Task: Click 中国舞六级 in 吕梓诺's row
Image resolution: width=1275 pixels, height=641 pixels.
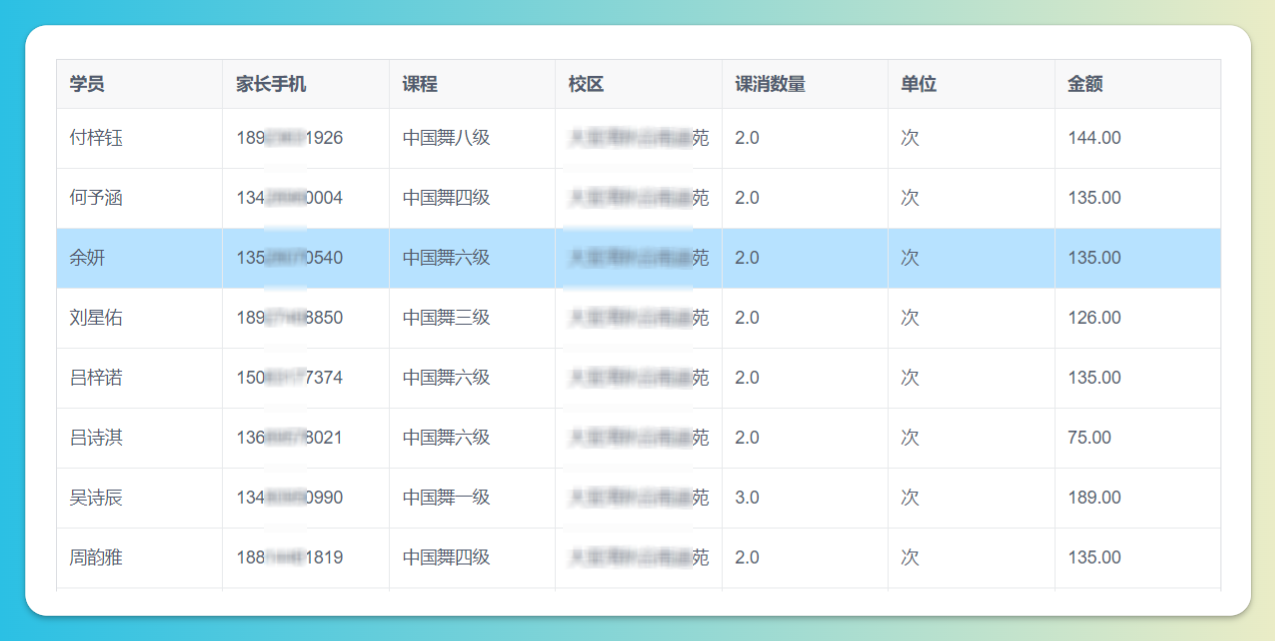Action: point(447,378)
